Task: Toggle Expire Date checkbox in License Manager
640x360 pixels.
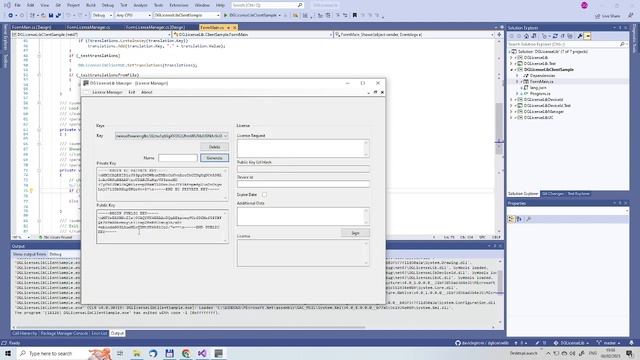Action: point(264,195)
